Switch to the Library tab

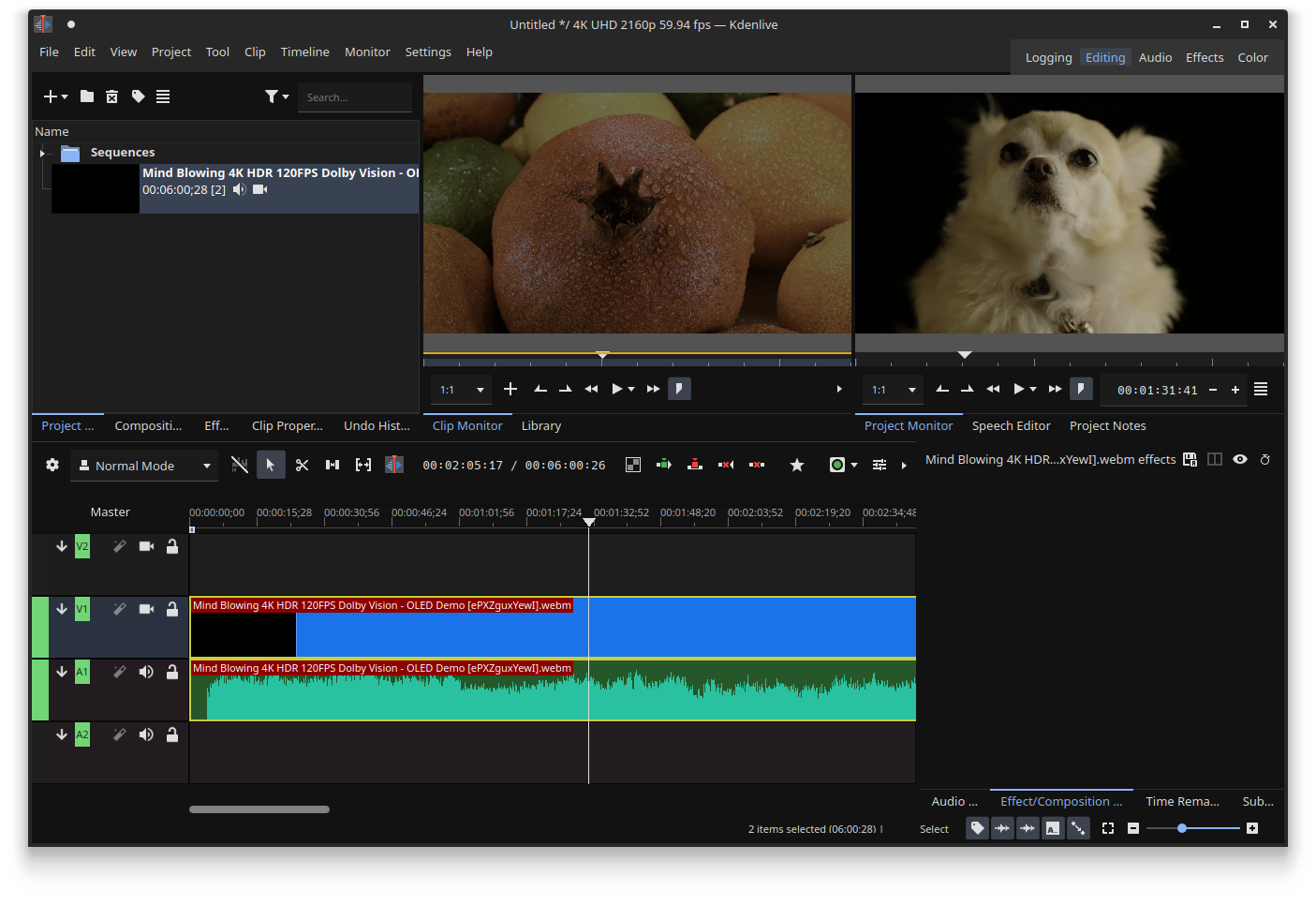[540, 426]
